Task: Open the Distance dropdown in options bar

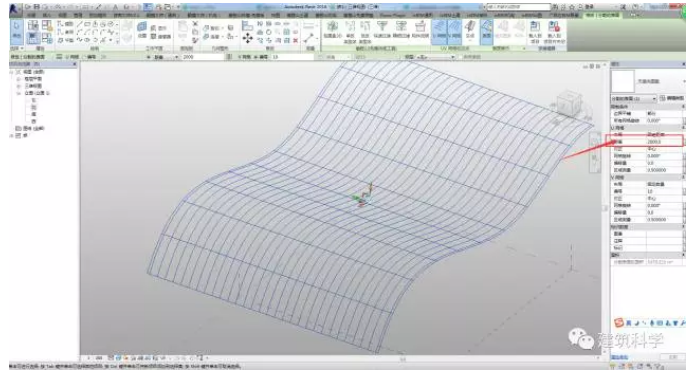Action: point(165,57)
